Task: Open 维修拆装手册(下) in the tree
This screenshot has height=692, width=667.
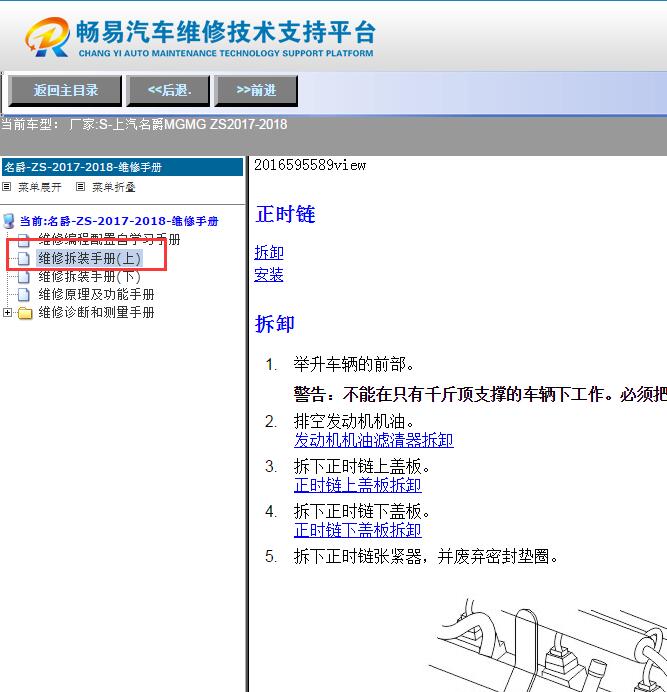Action: (89, 276)
